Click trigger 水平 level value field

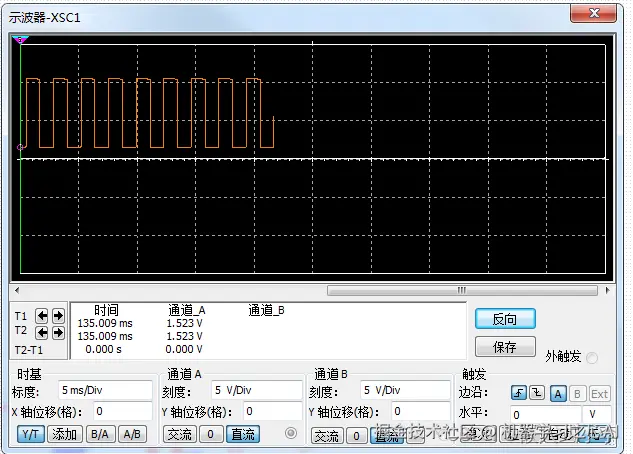click(x=546, y=414)
